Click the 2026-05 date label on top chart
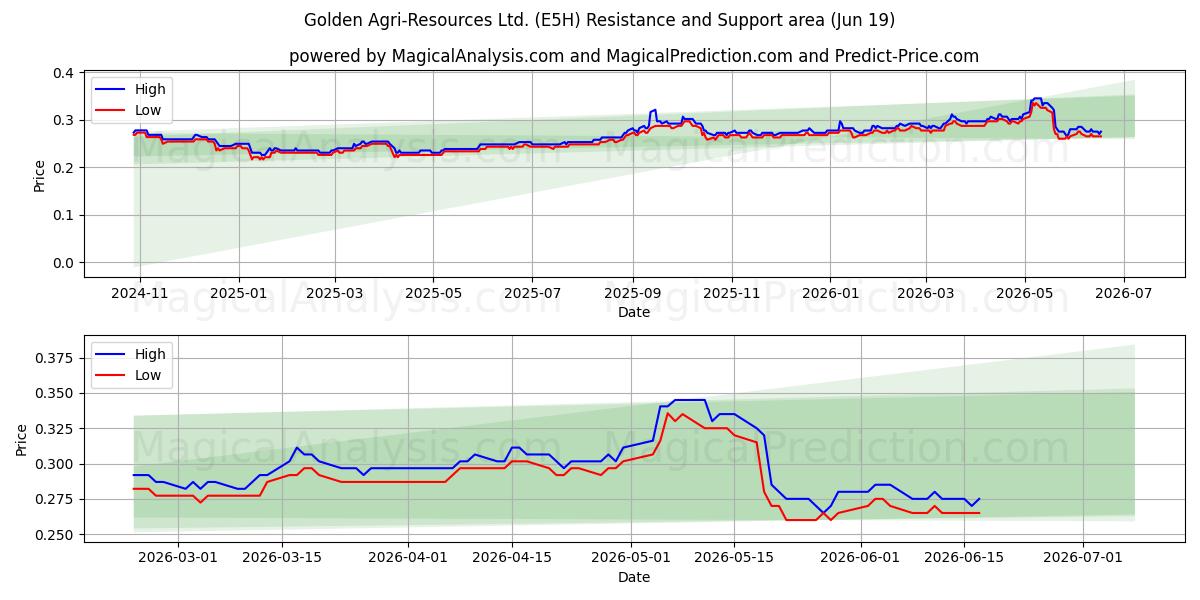The height and width of the screenshot is (600, 1200). tap(1025, 293)
